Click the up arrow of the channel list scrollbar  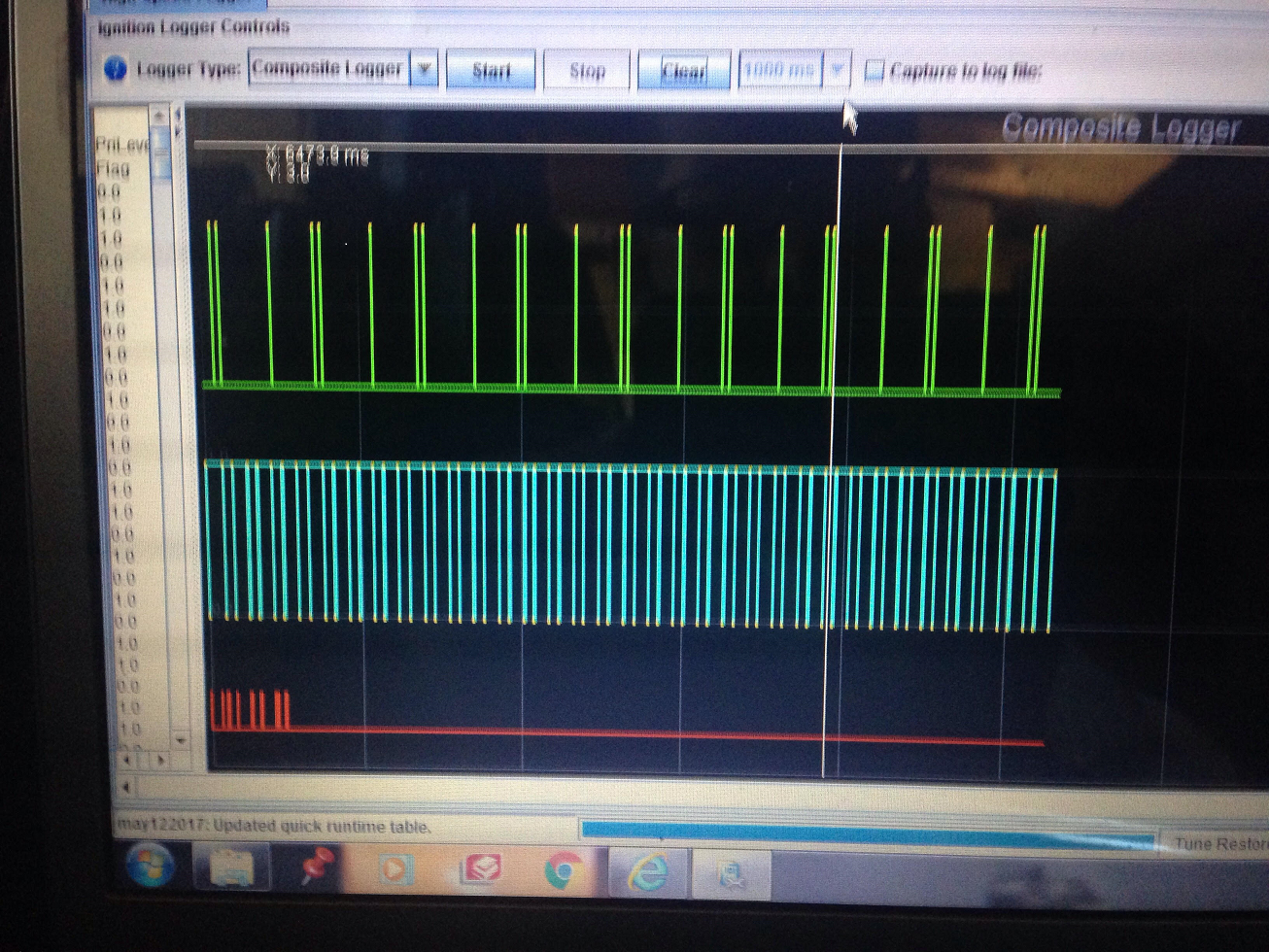tap(159, 117)
